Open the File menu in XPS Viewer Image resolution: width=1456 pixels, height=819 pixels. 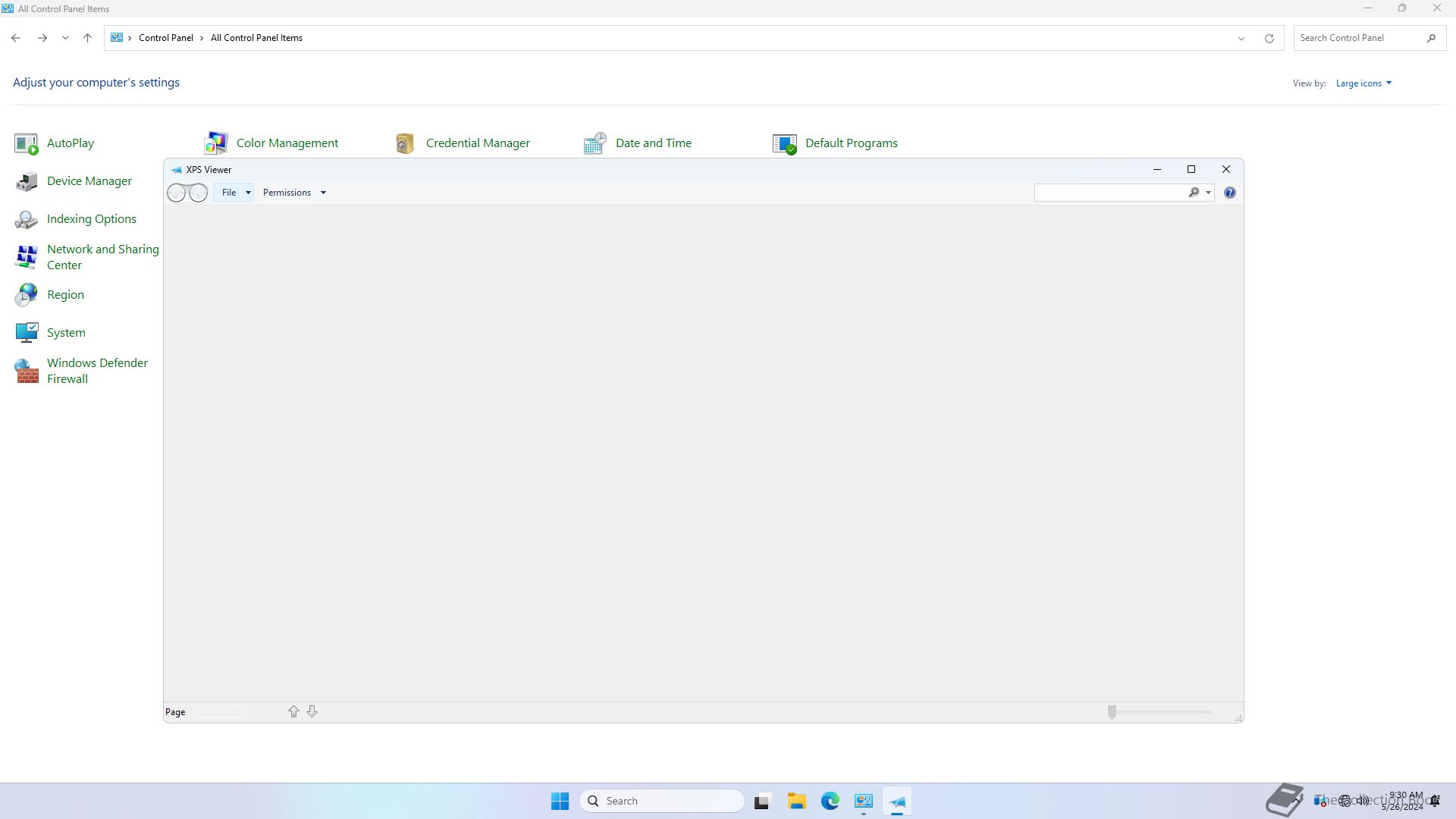tap(233, 193)
